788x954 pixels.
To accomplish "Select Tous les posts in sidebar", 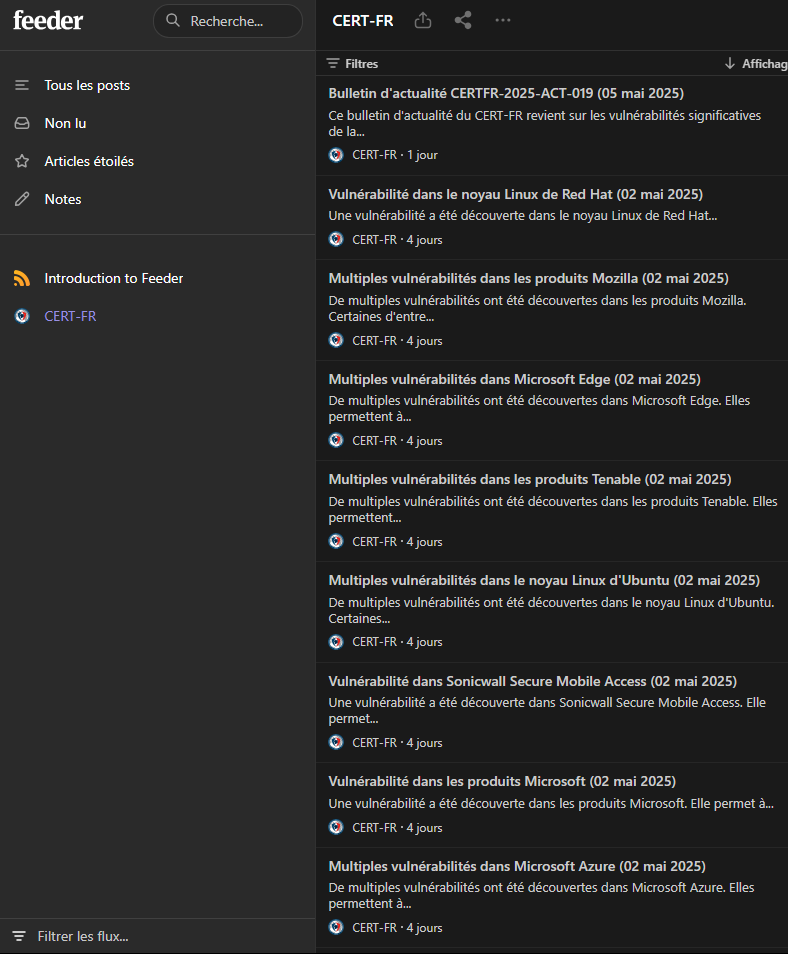I will tap(87, 85).
